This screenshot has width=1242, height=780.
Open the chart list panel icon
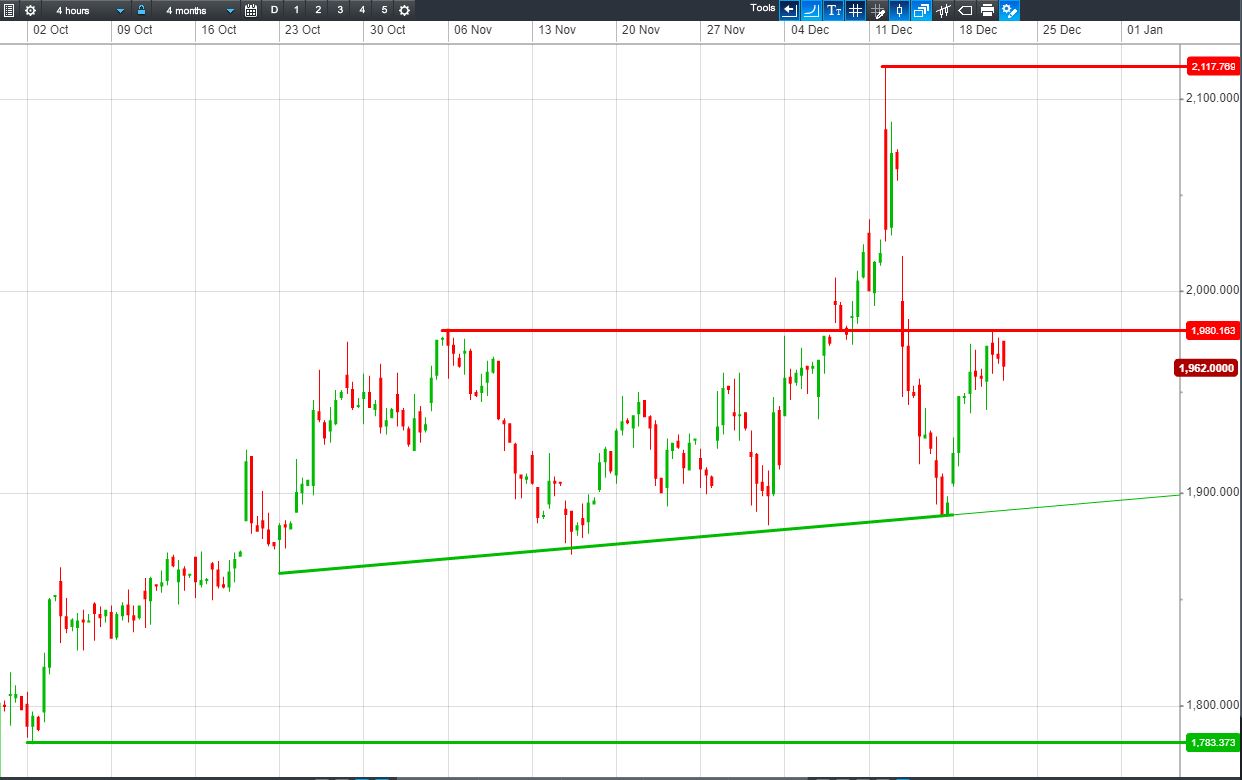[x=9, y=10]
